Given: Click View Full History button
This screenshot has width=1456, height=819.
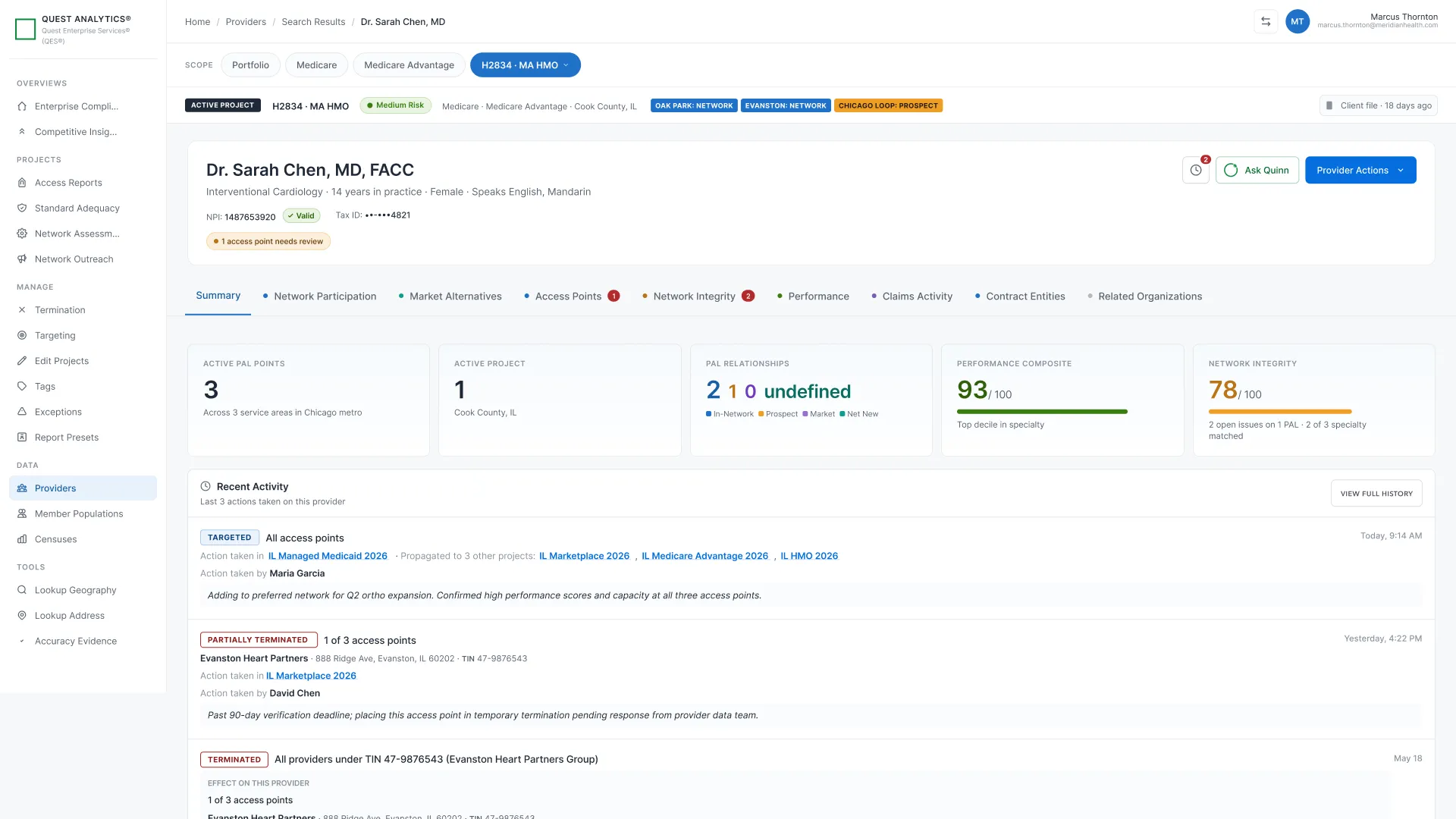Looking at the screenshot, I should 1376,494.
